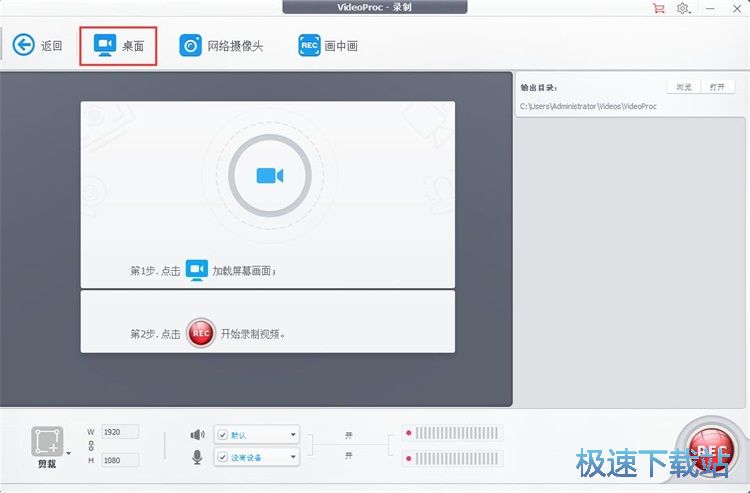750x493 pixels.
Task: Open the dropdown arrow beside 剪裁
Action: pyautogui.click(x=69, y=453)
